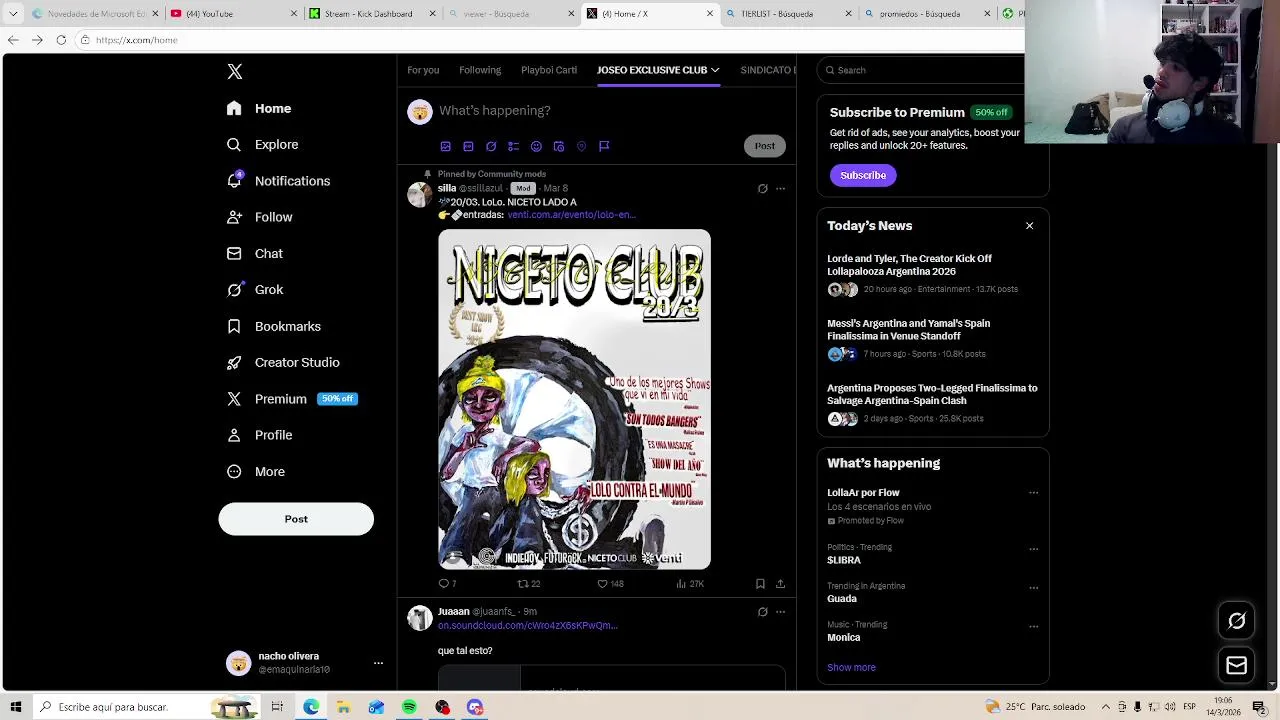Open account options next to nacho olivera

coord(378,663)
